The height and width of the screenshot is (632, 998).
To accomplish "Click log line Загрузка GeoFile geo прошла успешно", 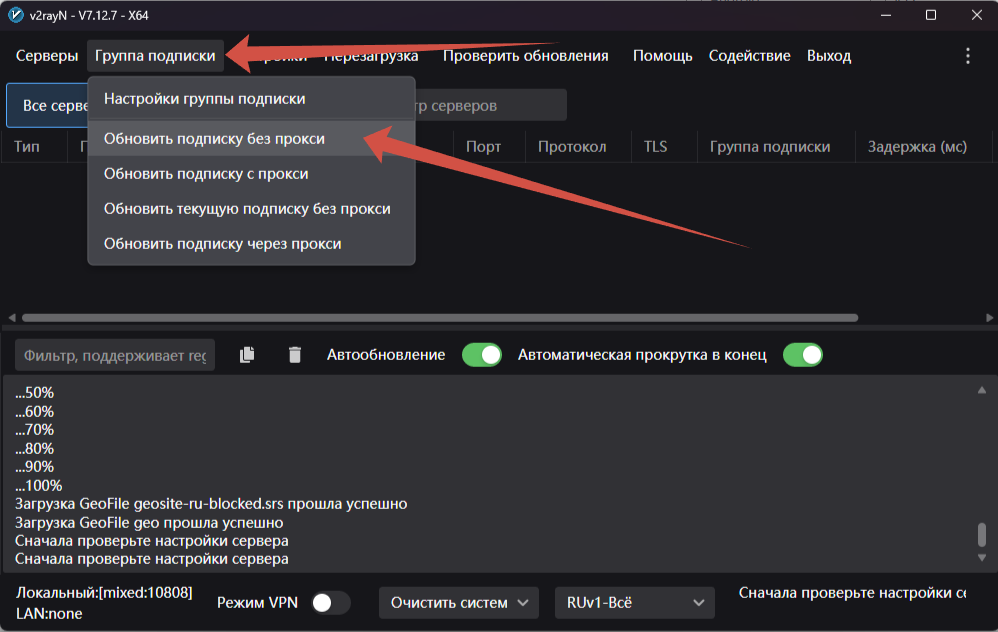I will [x=149, y=523].
